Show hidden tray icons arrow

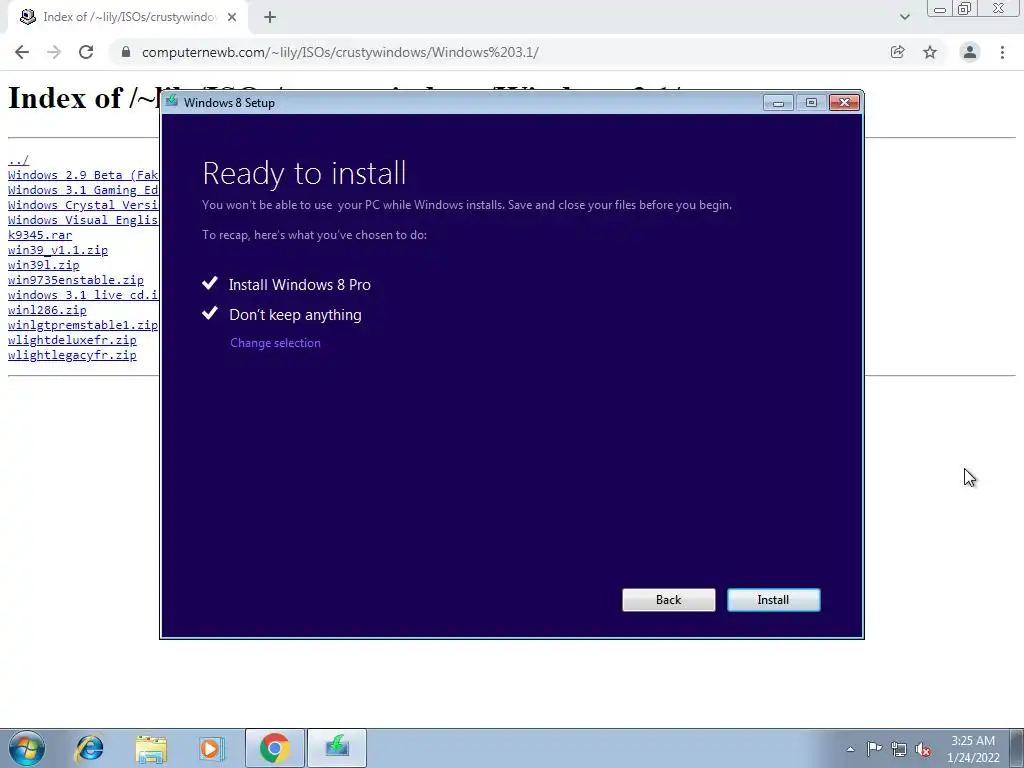[x=850, y=749]
